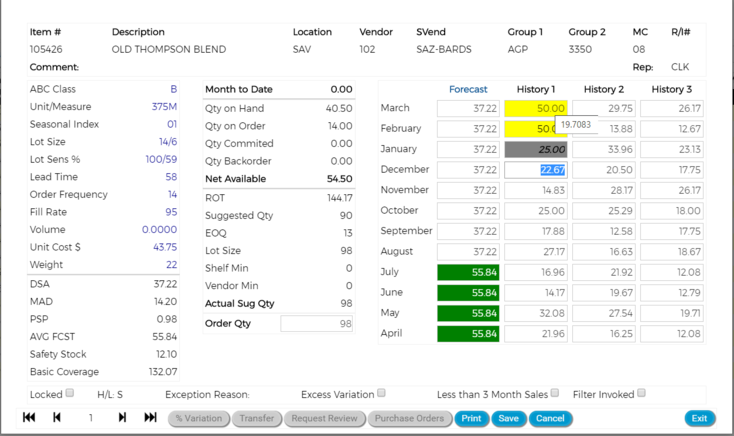Enable the Excess Variation checkbox
The width and height of the screenshot is (734, 436).
tap(381, 394)
